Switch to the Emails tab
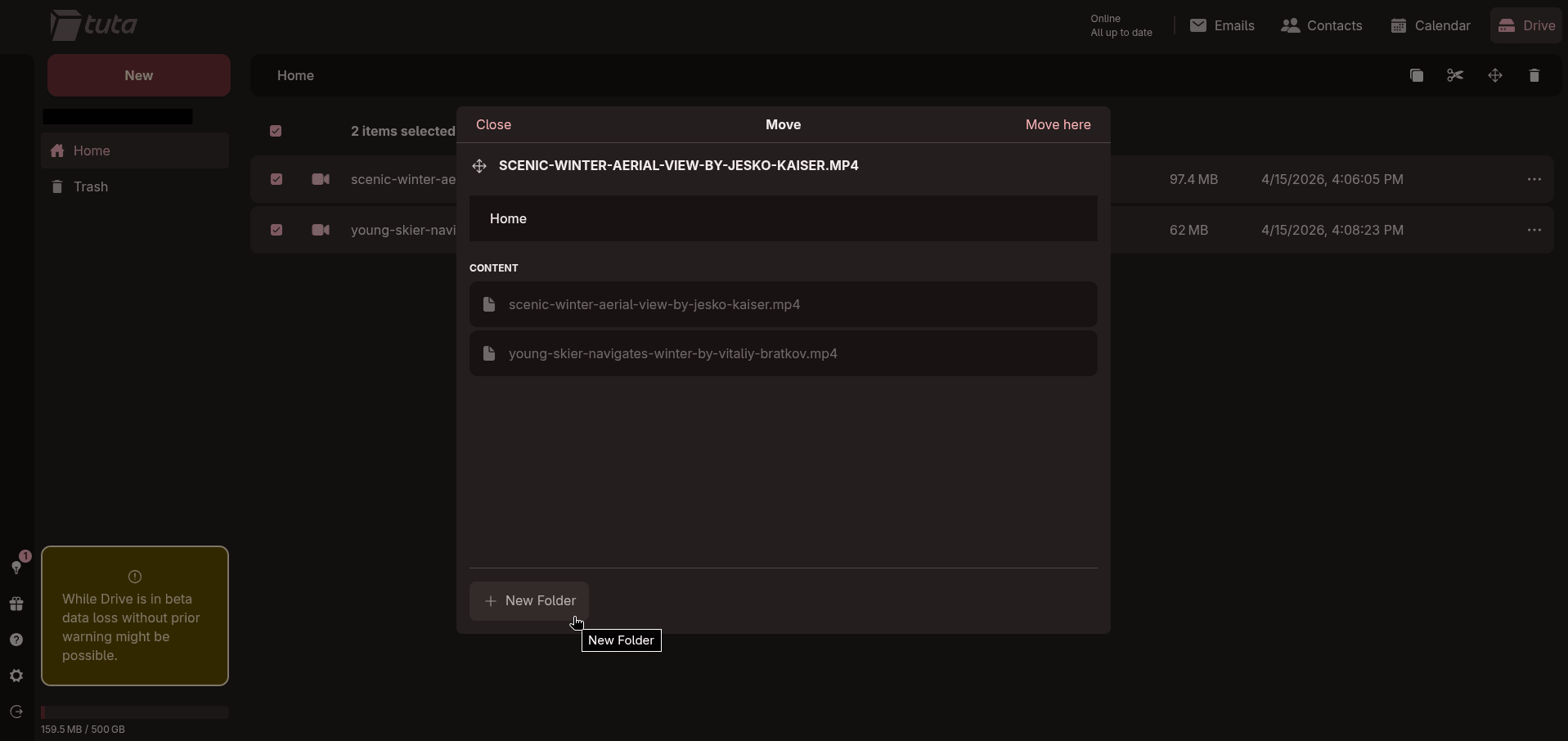Screen dimensions: 1568x741 coord(1222,25)
